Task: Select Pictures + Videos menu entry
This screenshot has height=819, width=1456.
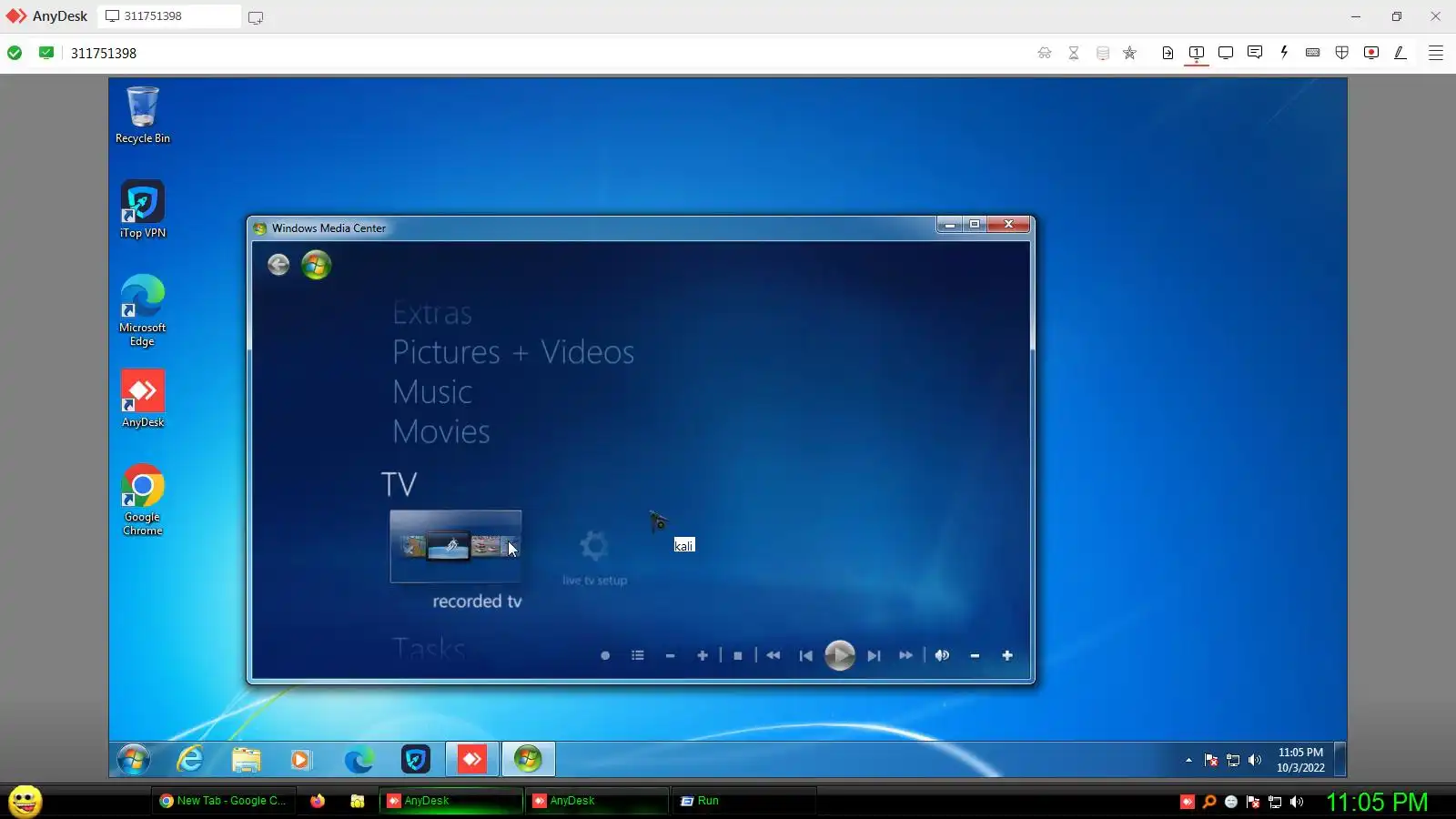Action: [x=513, y=352]
